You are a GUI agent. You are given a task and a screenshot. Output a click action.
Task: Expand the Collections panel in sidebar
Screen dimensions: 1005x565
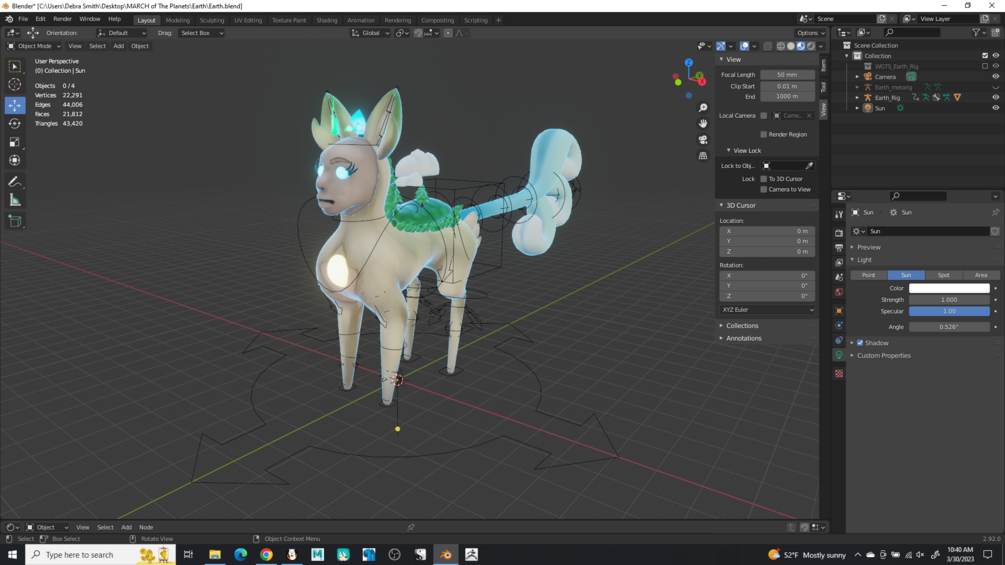click(741, 325)
